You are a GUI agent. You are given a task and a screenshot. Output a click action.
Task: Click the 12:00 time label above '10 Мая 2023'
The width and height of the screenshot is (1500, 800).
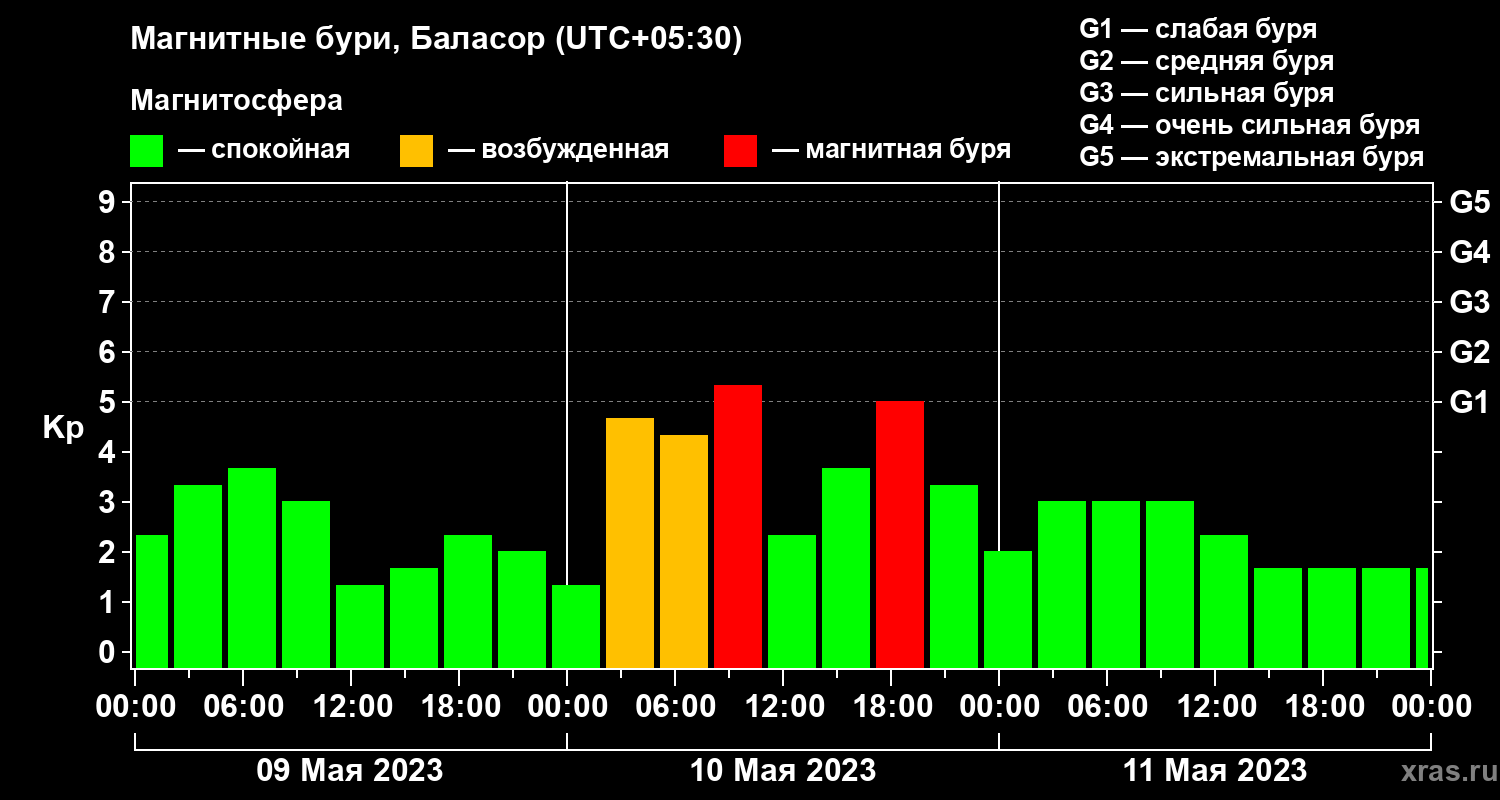tap(783, 707)
